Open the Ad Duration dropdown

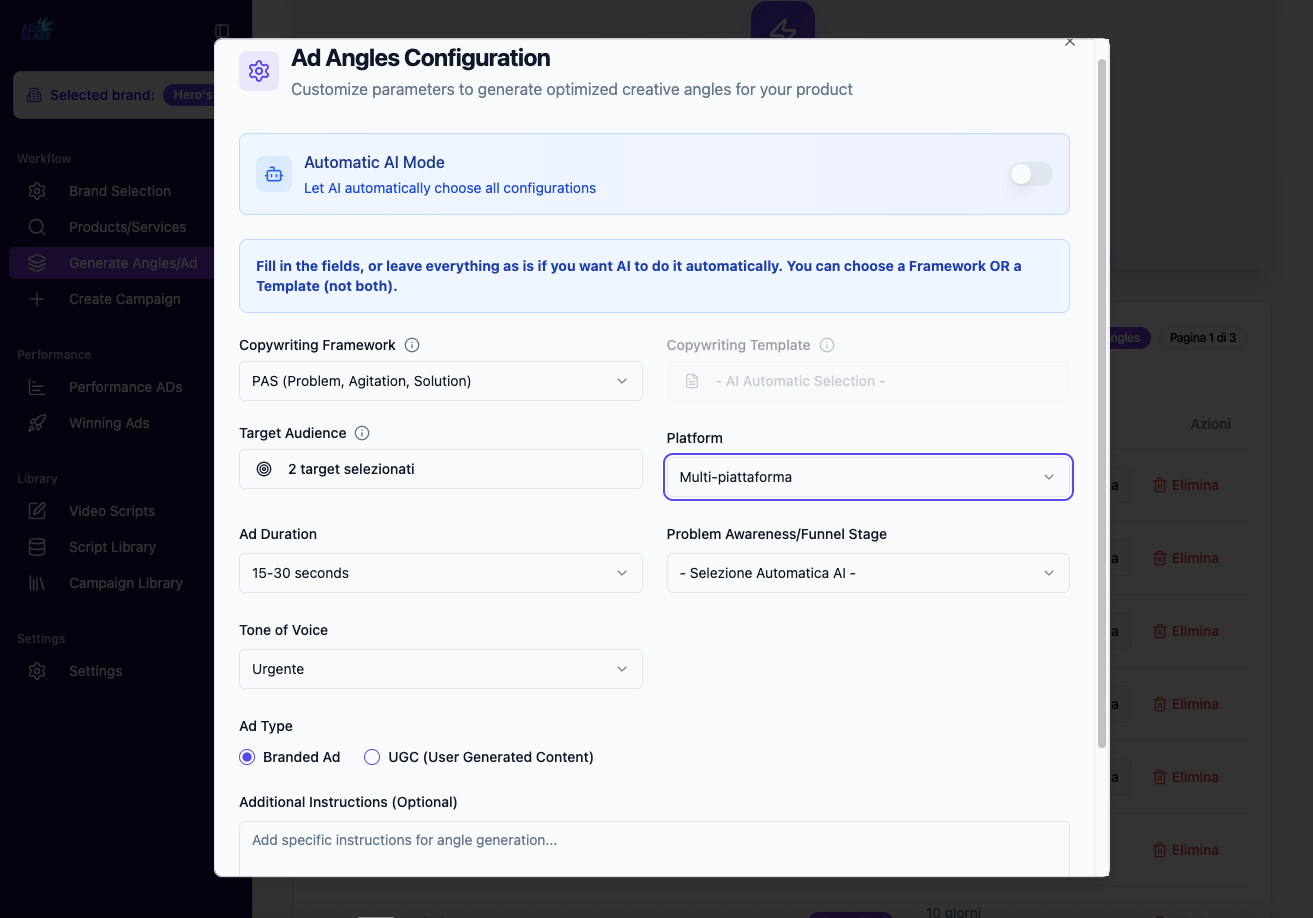point(440,573)
